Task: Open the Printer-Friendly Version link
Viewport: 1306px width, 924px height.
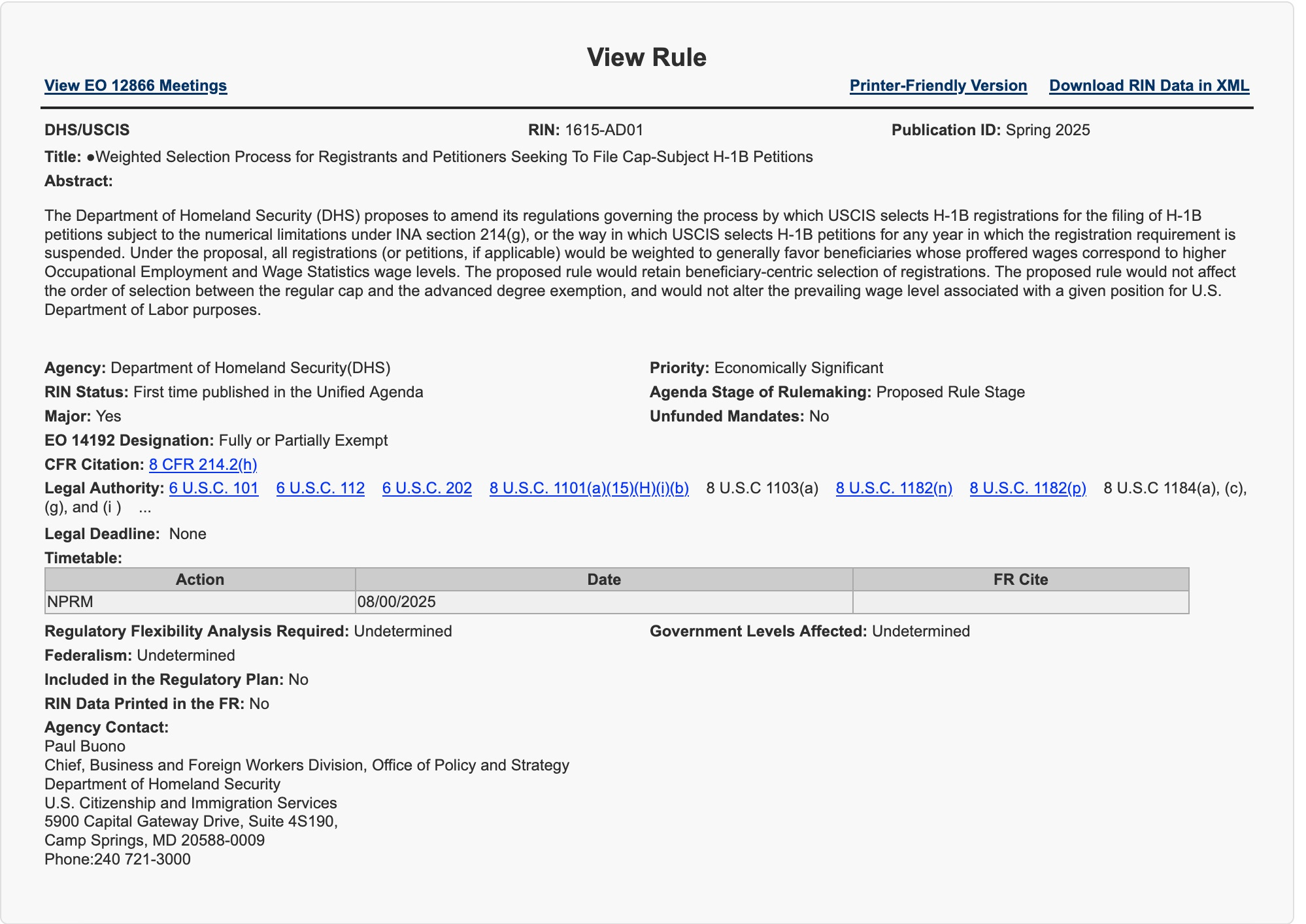Action: [938, 86]
